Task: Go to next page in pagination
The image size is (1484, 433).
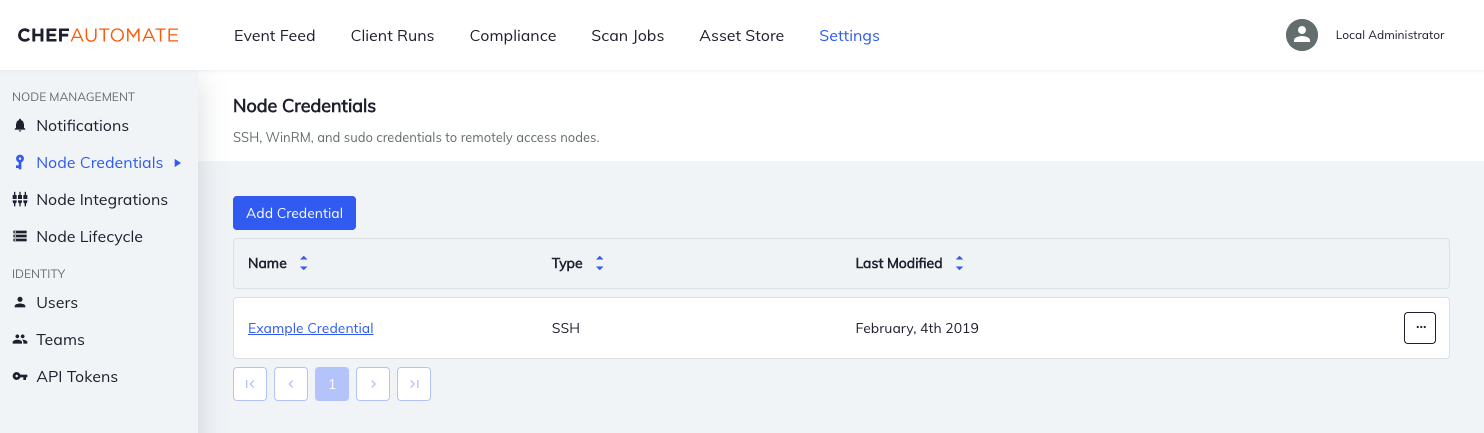Action: pyautogui.click(x=373, y=384)
